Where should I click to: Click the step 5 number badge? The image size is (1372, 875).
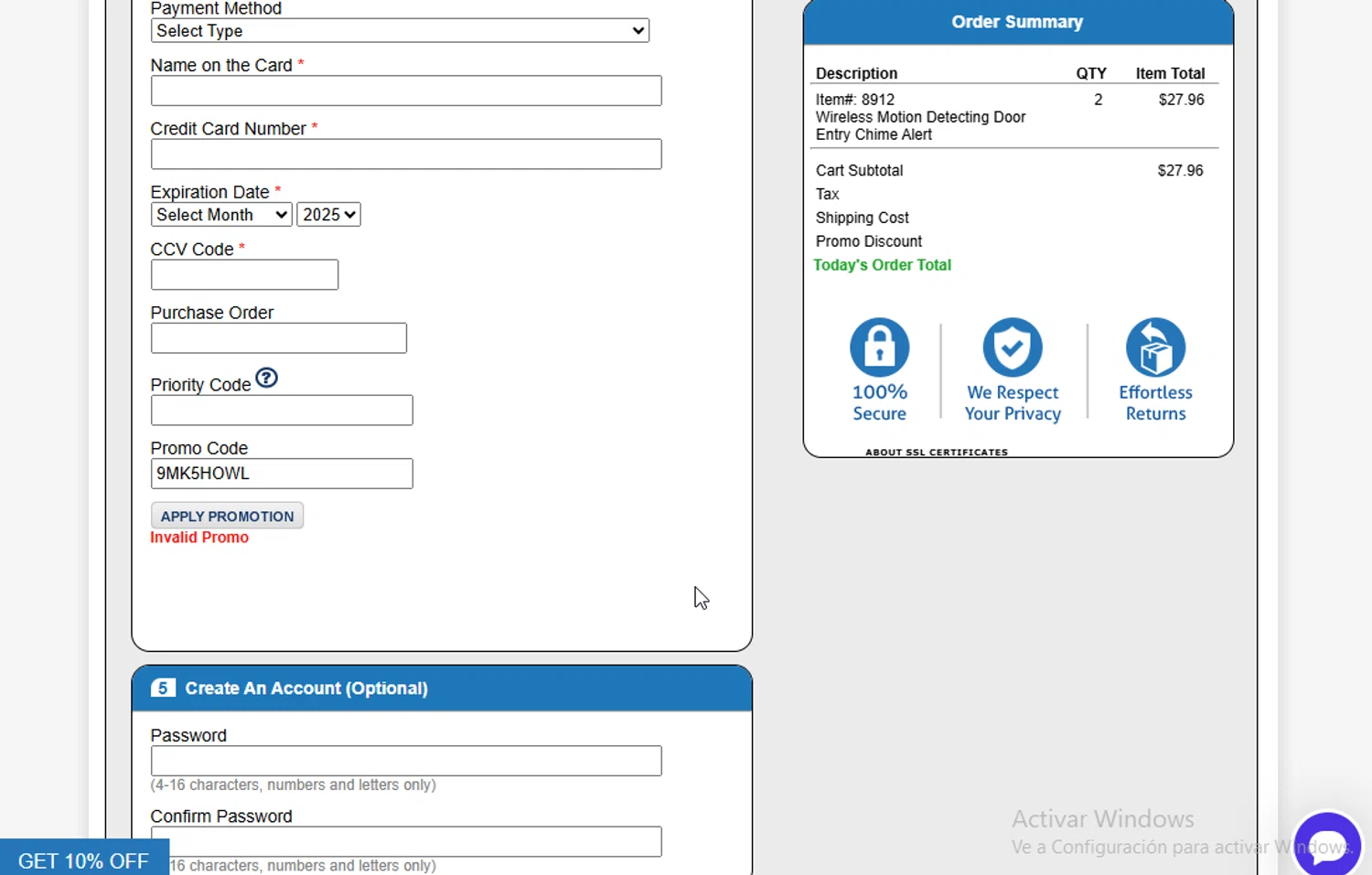163,688
